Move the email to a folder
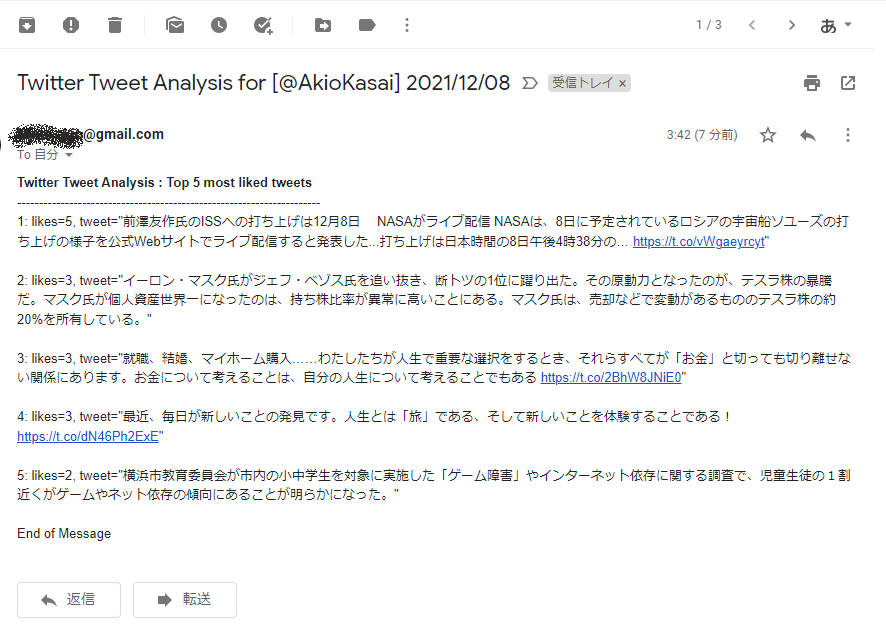This screenshot has height=631, width=886. pyautogui.click(x=323, y=25)
